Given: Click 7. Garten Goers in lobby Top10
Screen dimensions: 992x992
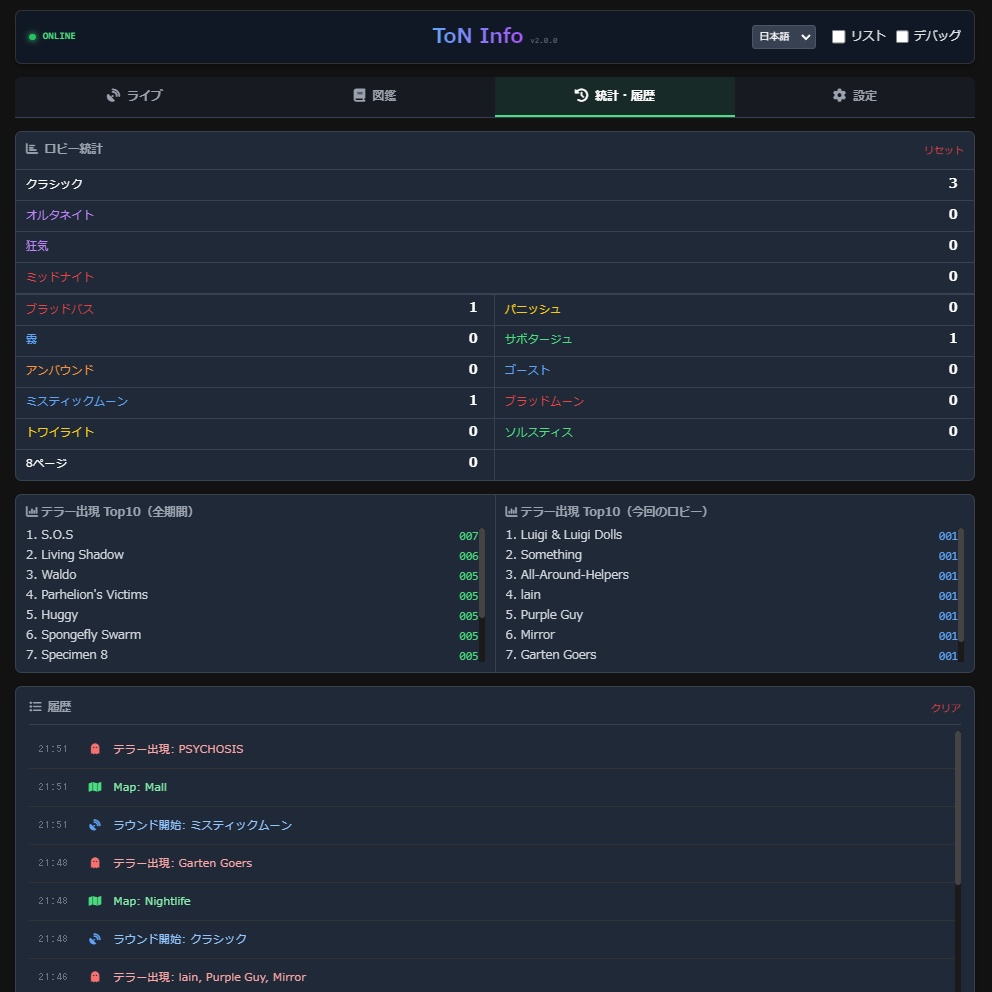Looking at the screenshot, I should pyautogui.click(x=550, y=655).
